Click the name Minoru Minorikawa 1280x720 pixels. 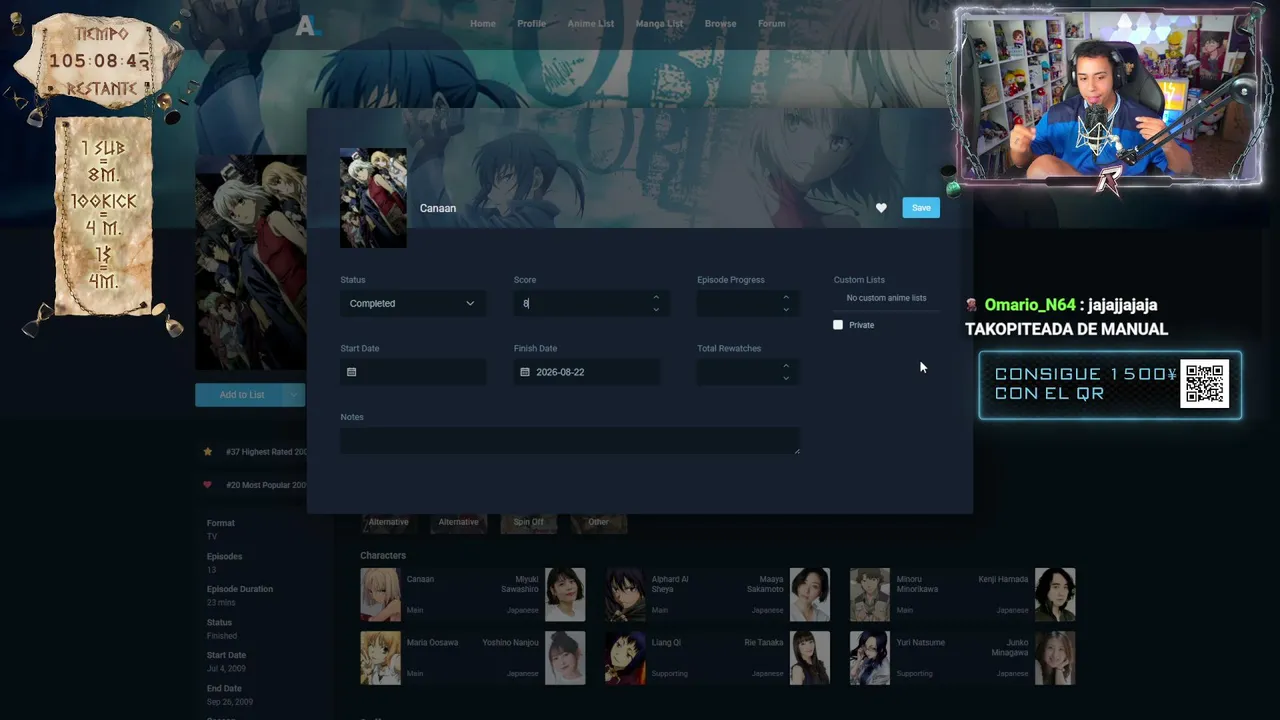point(917,584)
